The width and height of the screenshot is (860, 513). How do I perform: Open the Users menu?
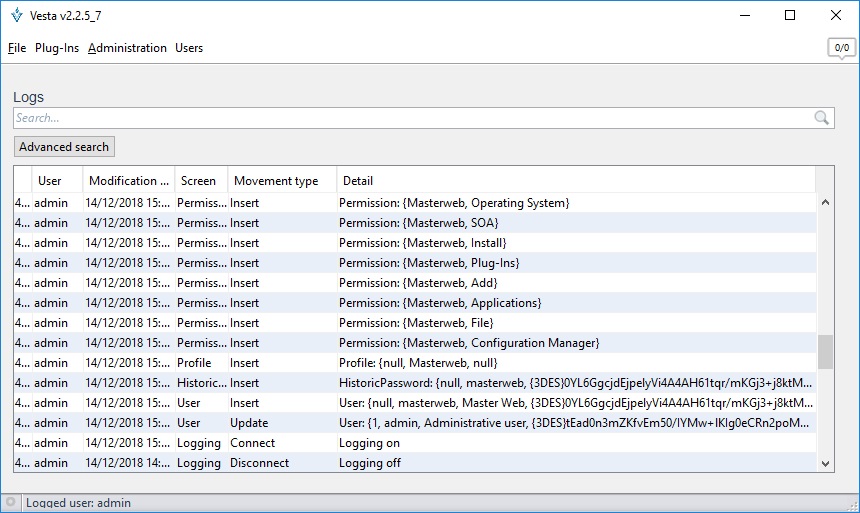(189, 48)
